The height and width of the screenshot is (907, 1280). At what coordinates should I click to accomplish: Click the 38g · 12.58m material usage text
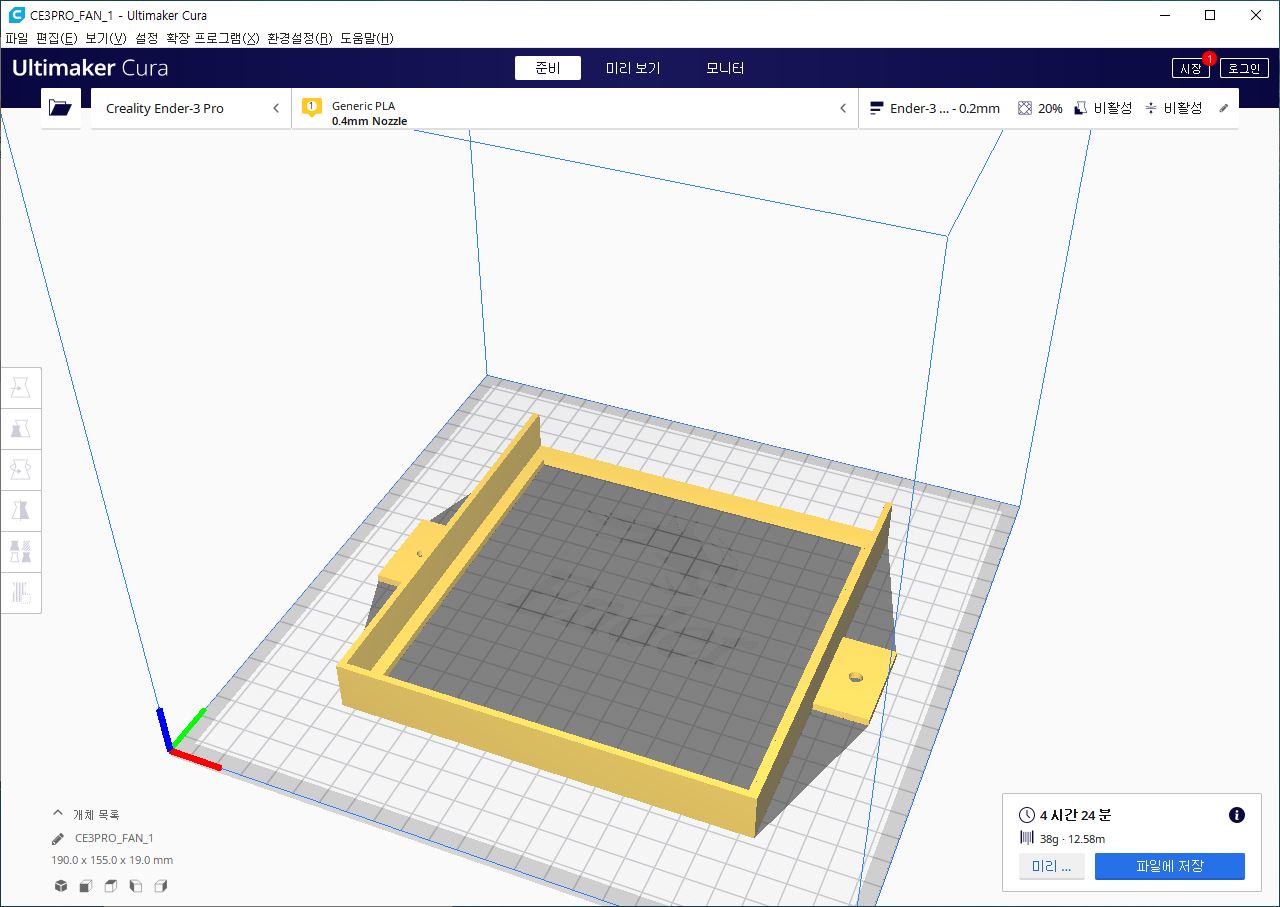(1071, 839)
